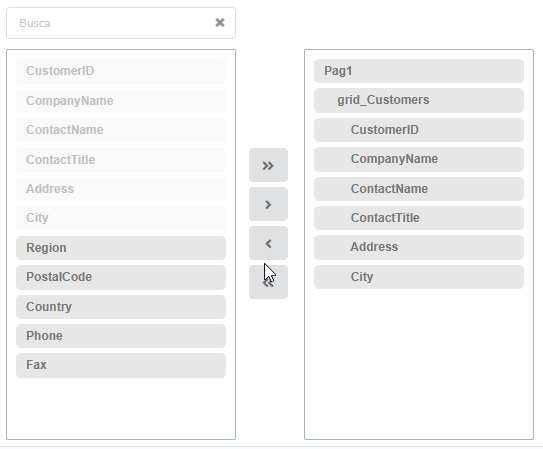Select Country in the left list
Image resolution: width=543 pixels, height=449 pixels.
tap(121, 307)
